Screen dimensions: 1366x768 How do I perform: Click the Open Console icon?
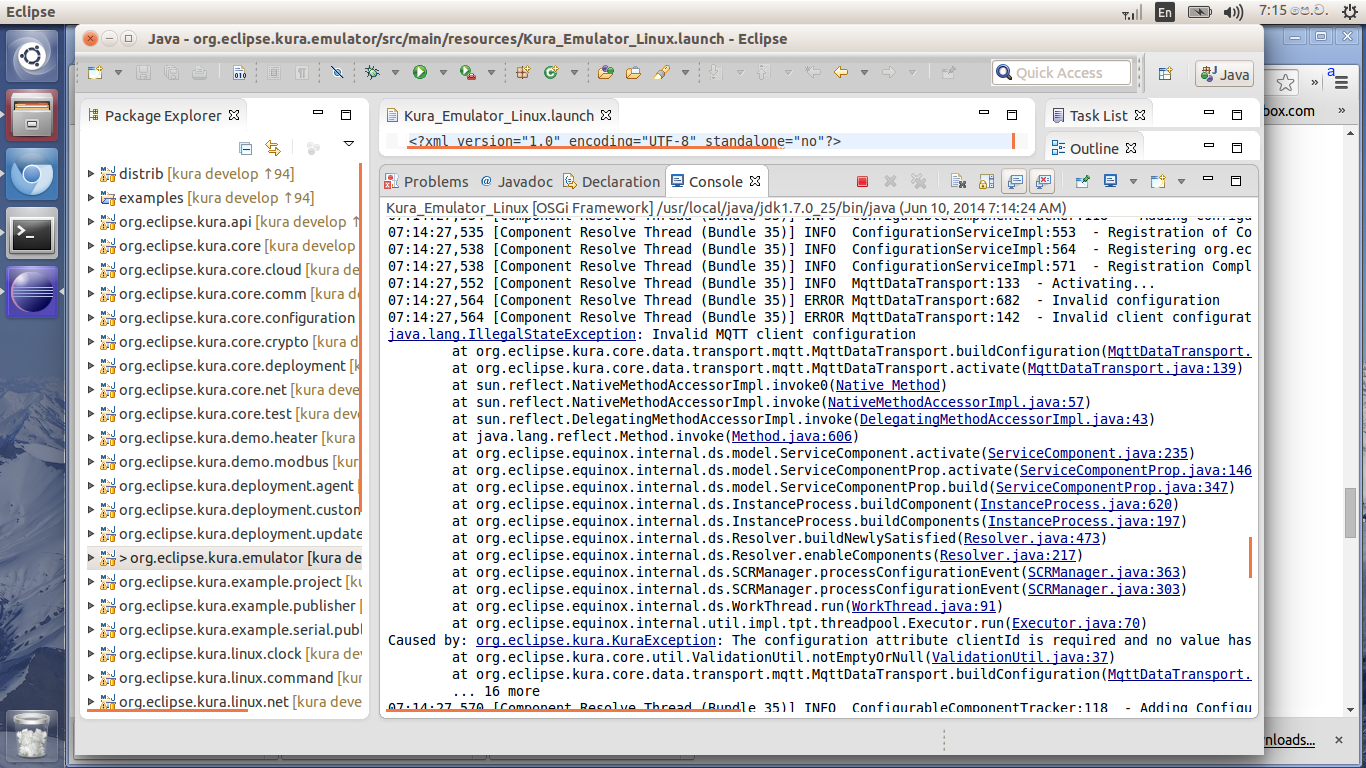1158,182
